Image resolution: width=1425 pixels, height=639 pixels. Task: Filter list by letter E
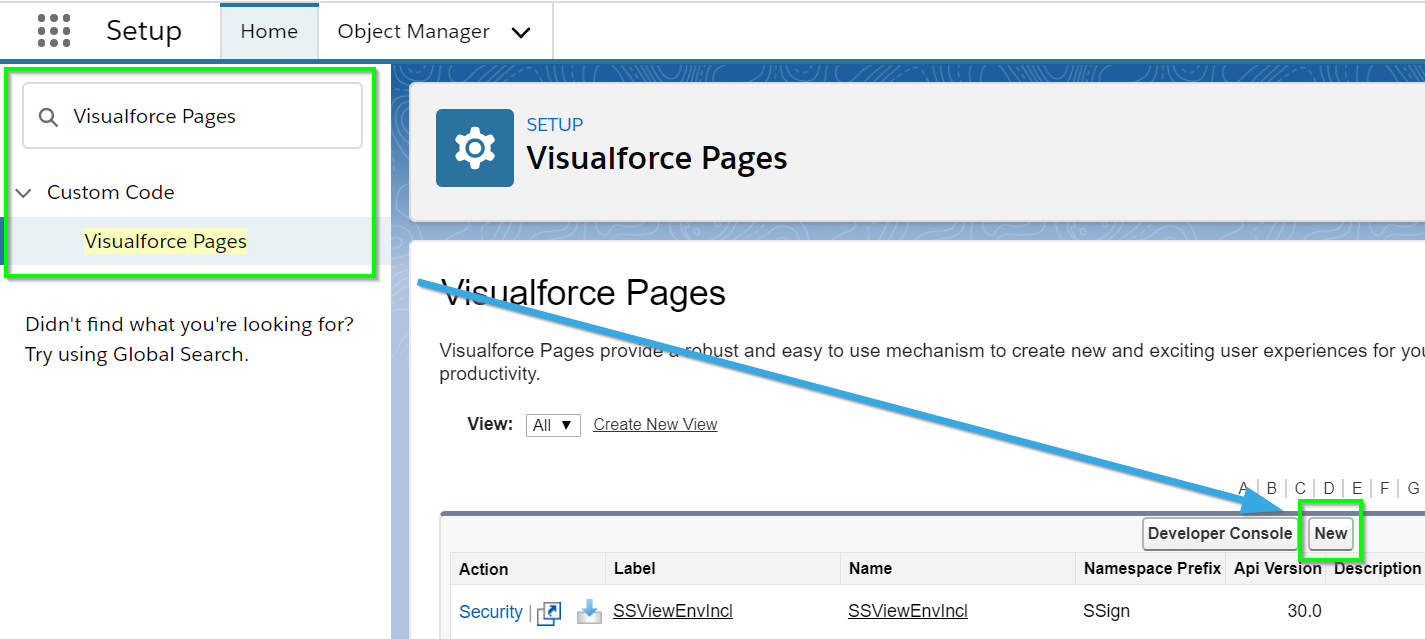coord(1357,488)
